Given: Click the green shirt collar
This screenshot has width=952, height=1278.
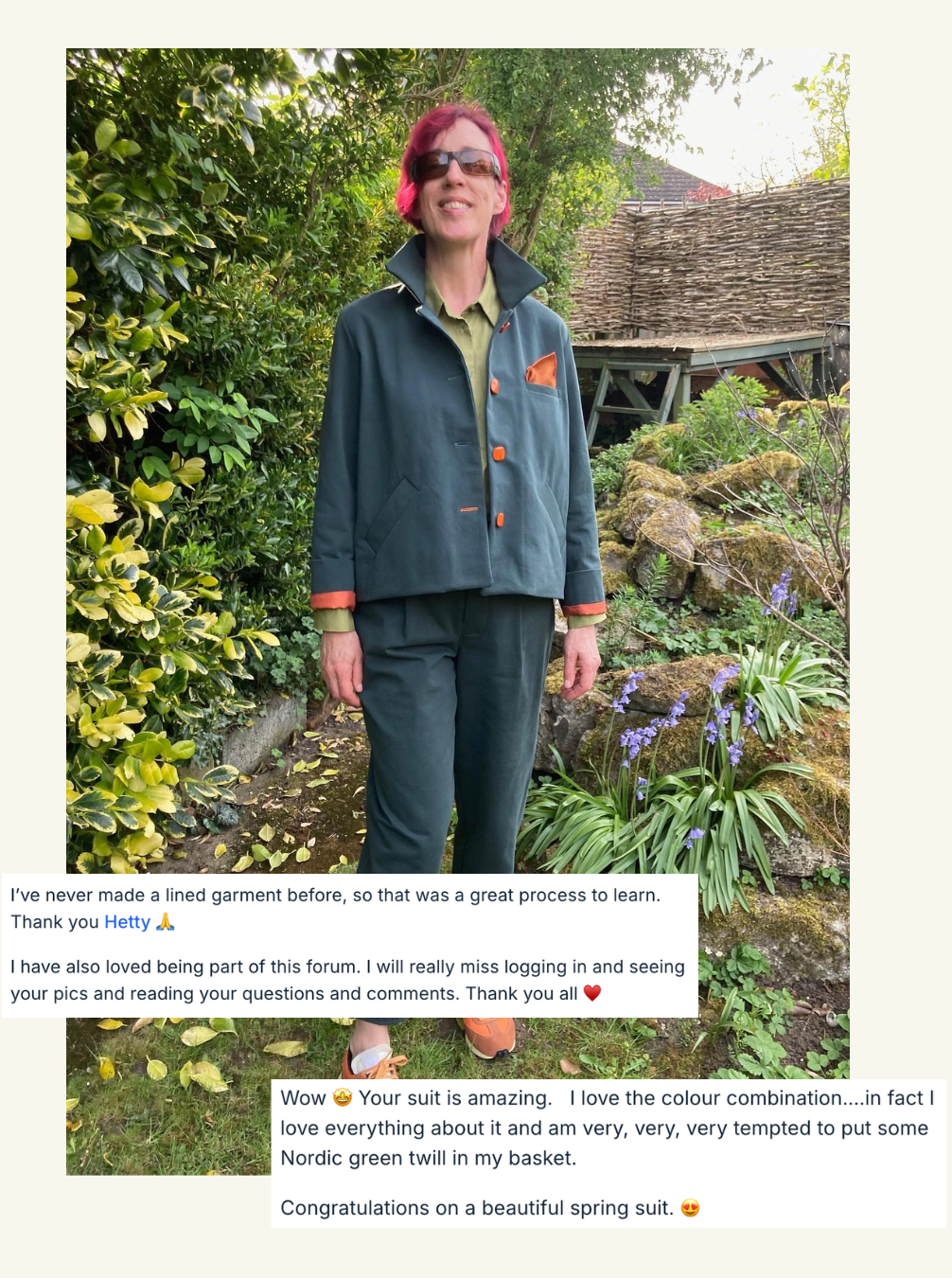Looking at the screenshot, I should (464, 295).
